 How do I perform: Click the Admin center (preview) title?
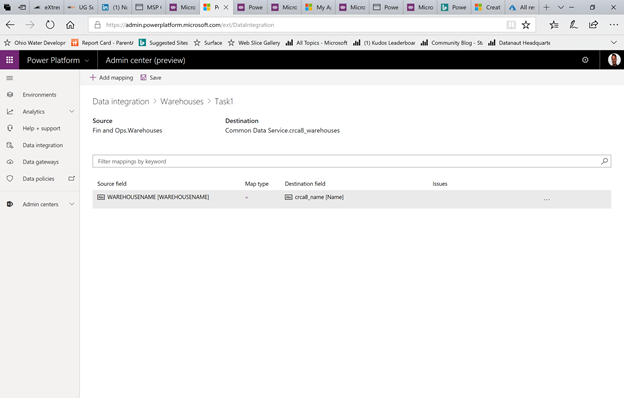(x=145, y=60)
